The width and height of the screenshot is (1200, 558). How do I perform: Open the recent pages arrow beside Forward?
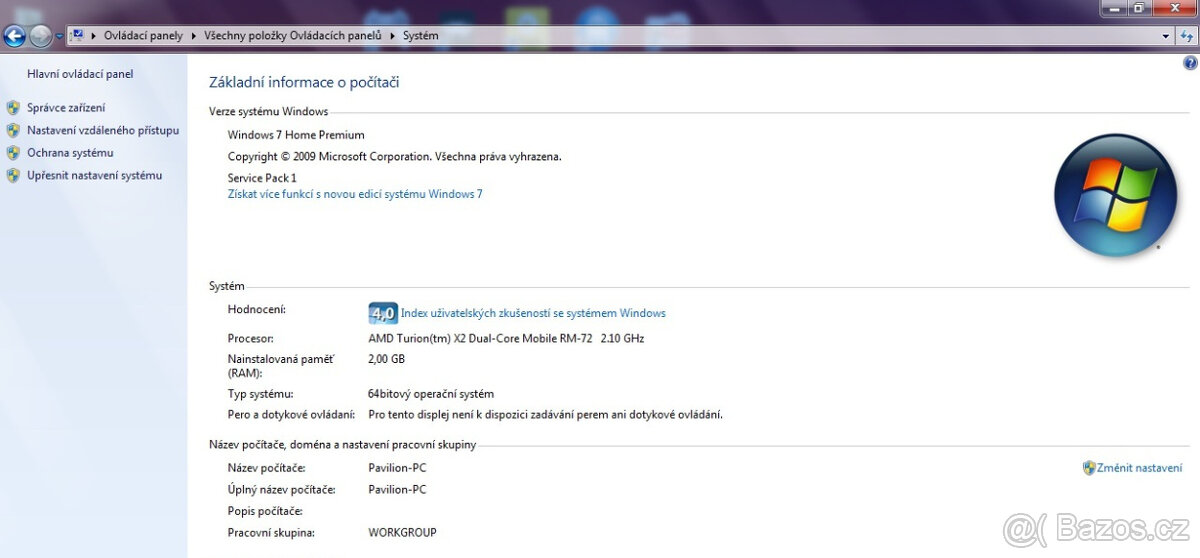tap(59, 37)
